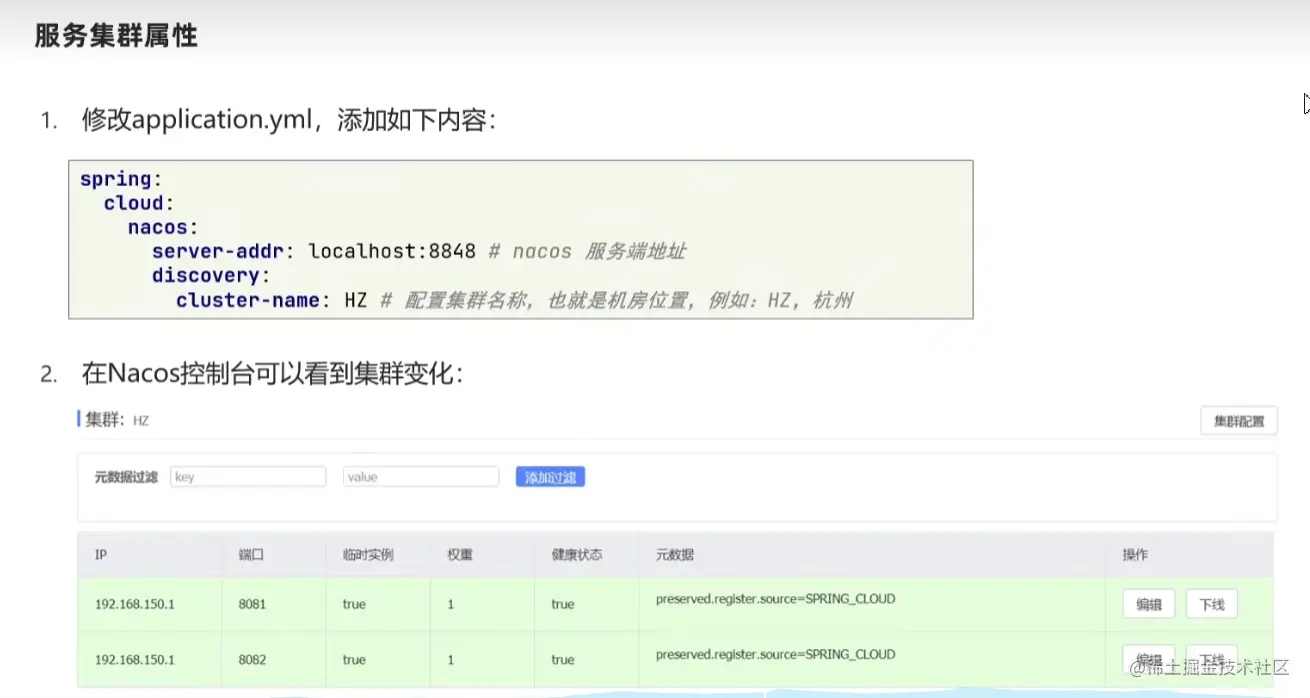1310x698 pixels.
Task: Click the 健康状态 column header
Action: pyautogui.click(x=576, y=554)
